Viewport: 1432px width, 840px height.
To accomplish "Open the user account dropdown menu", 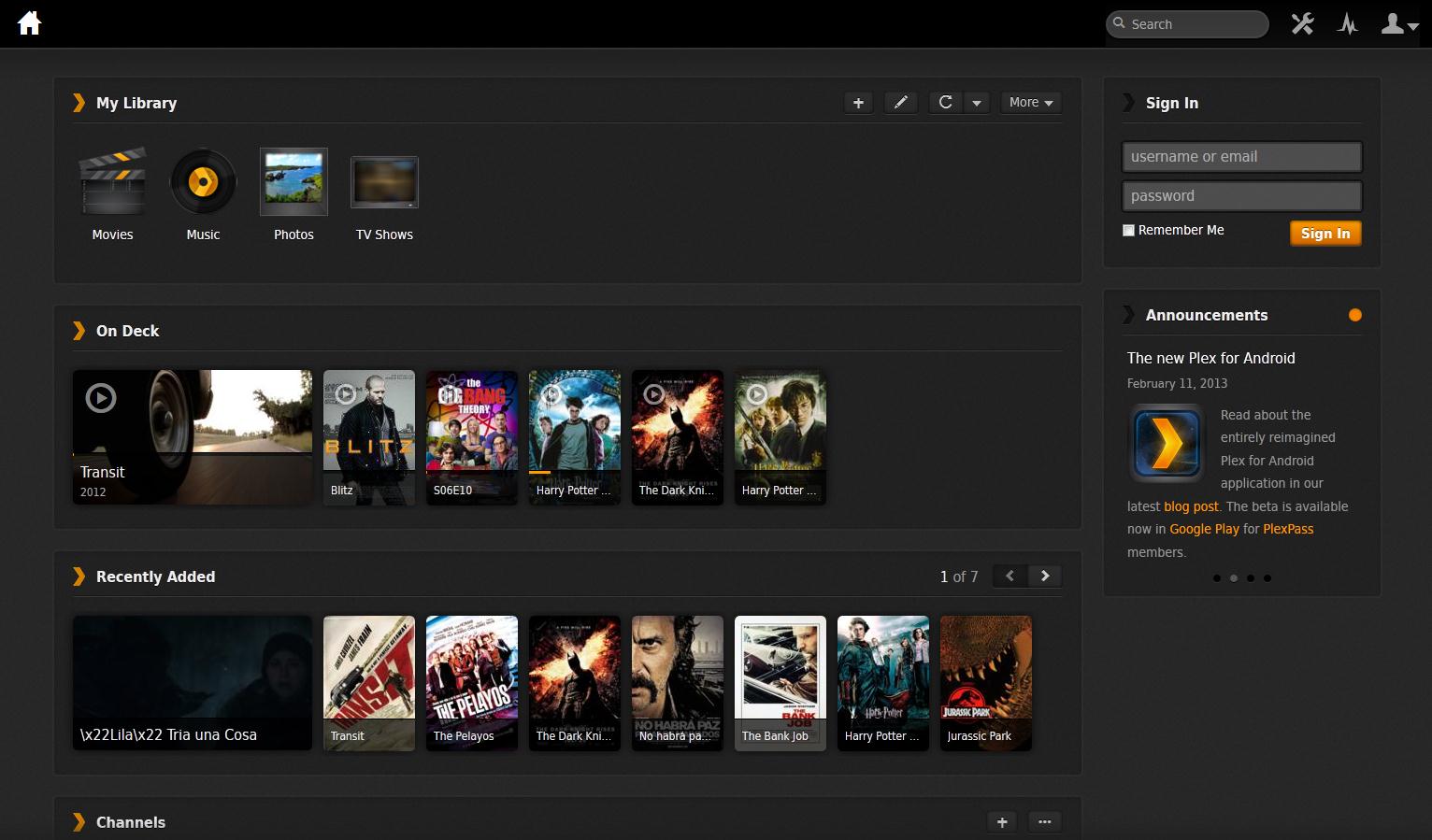I will (x=1399, y=24).
